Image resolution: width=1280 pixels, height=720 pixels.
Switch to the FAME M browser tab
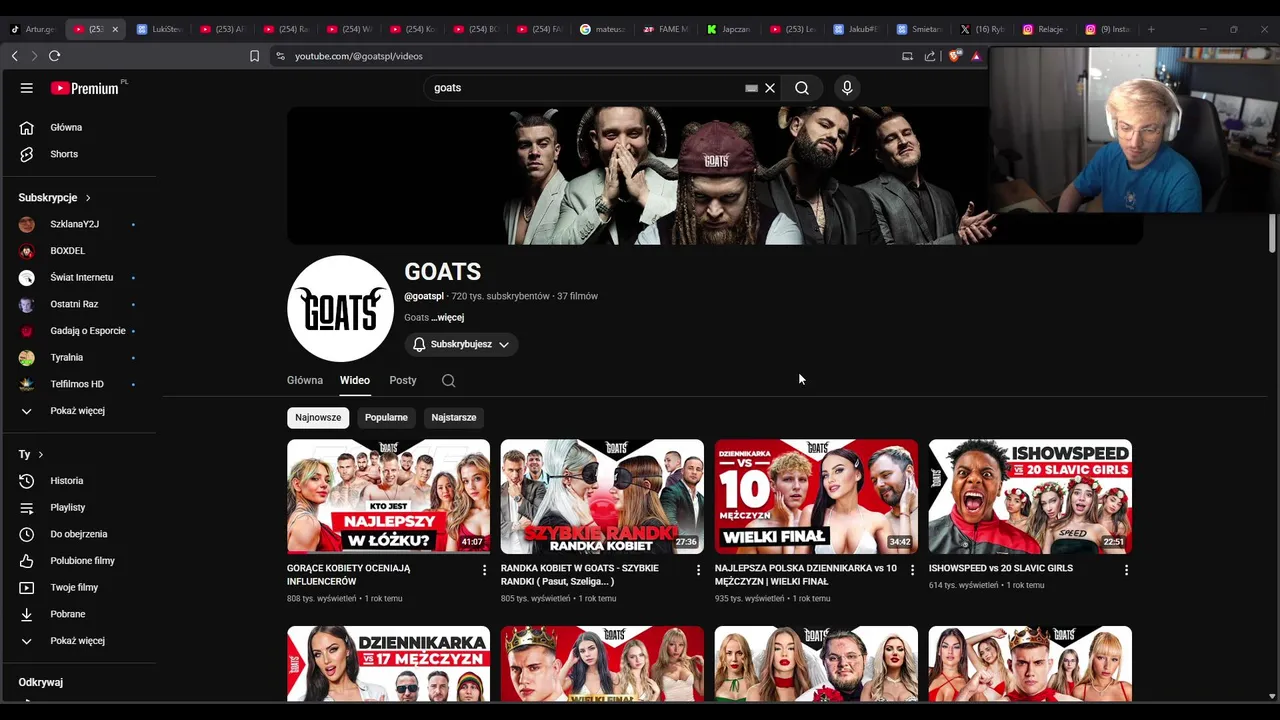click(x=666, y=29)
